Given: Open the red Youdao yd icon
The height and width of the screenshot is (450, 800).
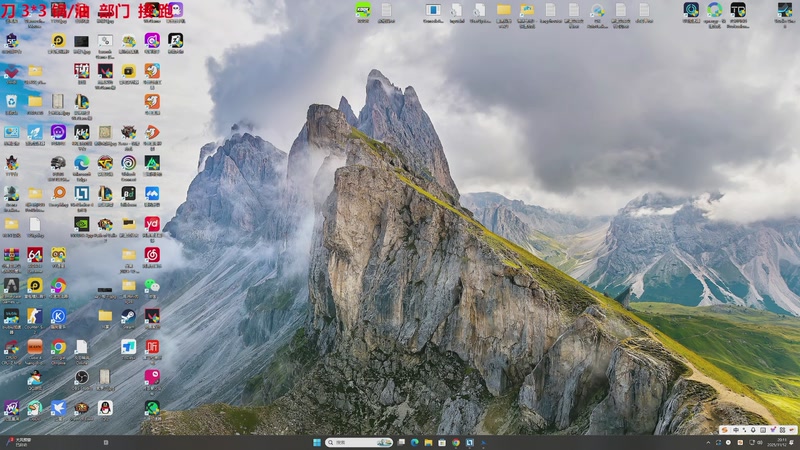Looking at the screenshot, I should 152,224.
